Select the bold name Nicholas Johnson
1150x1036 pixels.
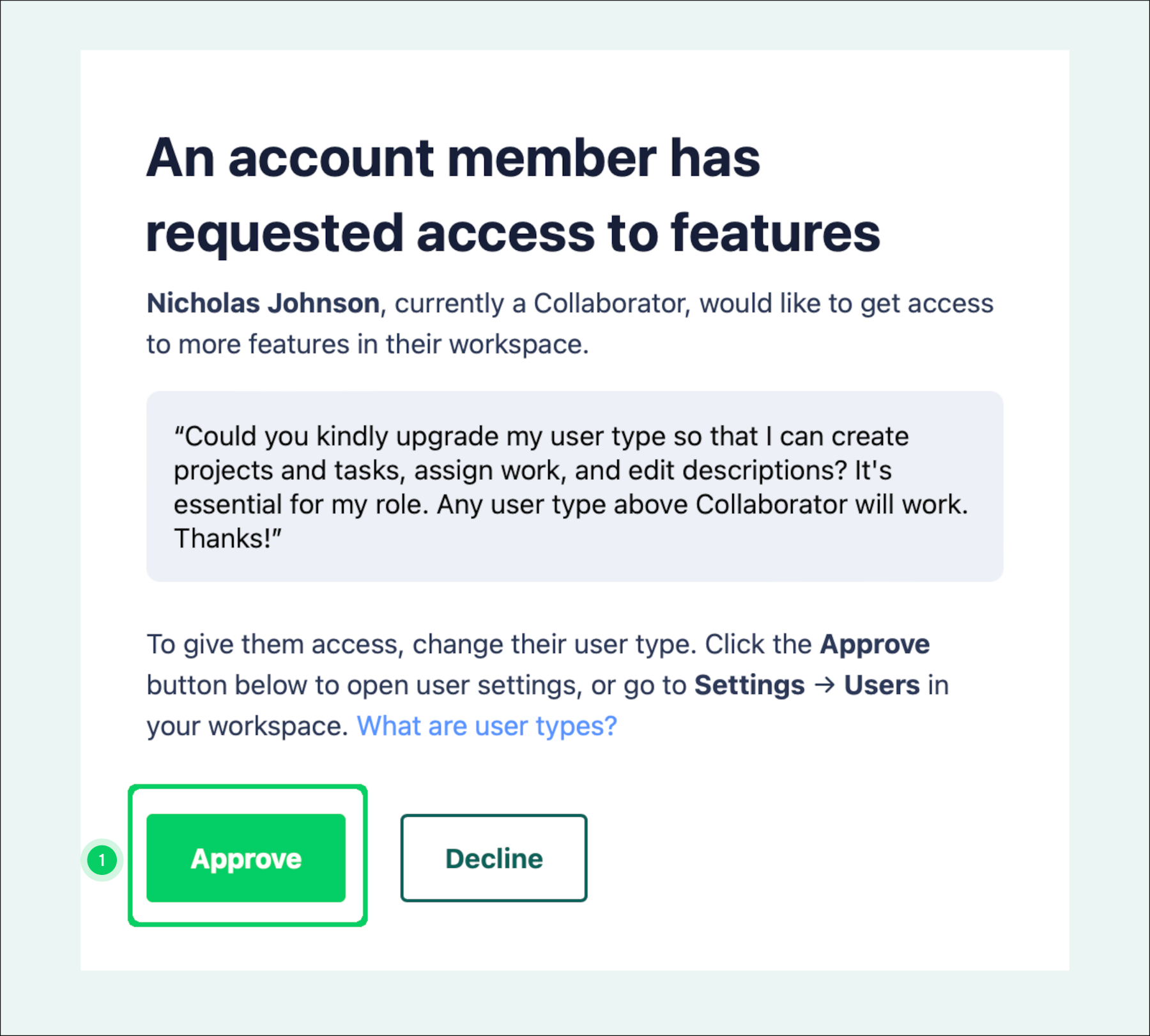pyautogui.click(x=263, y=304)
